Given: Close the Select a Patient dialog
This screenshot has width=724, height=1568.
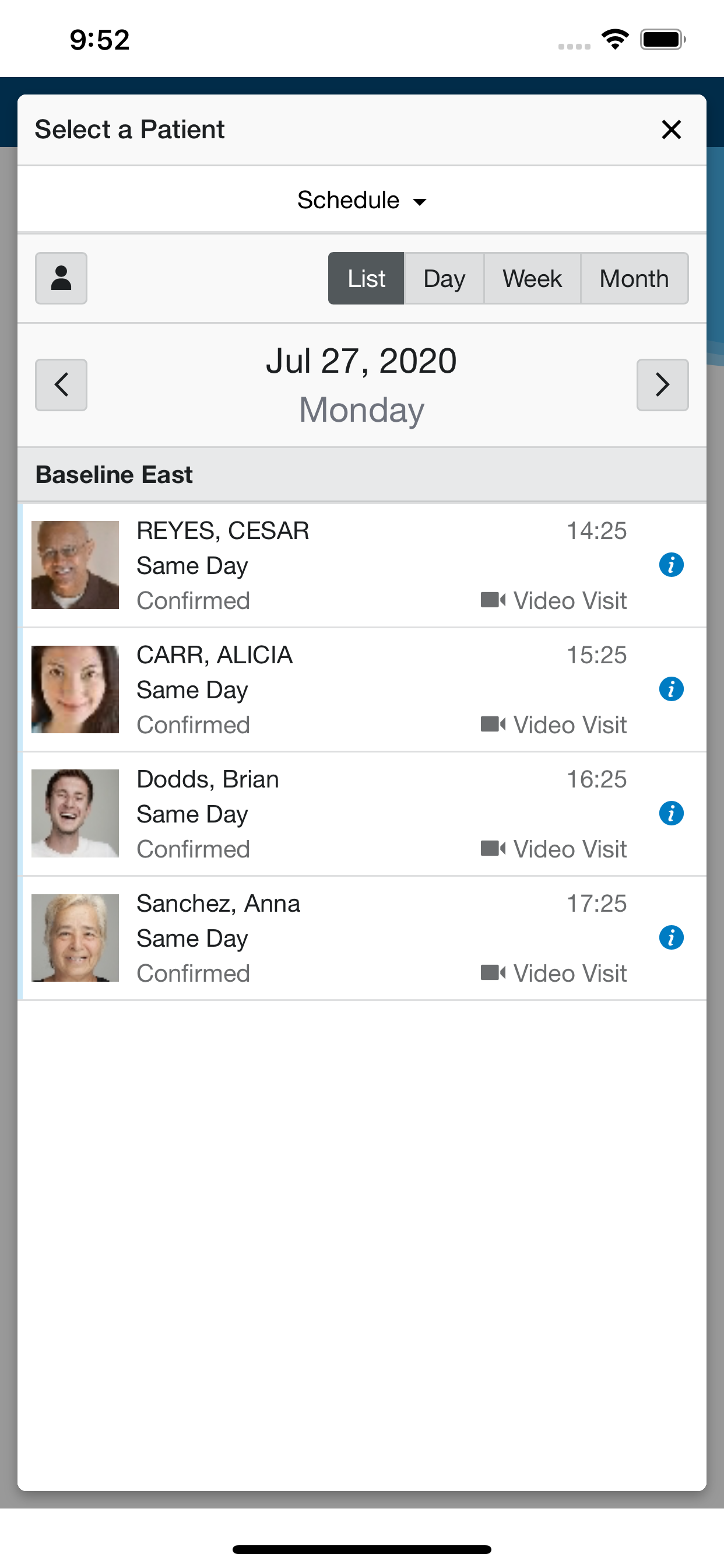Looking at the screenshot, I should tap(671, 129).
